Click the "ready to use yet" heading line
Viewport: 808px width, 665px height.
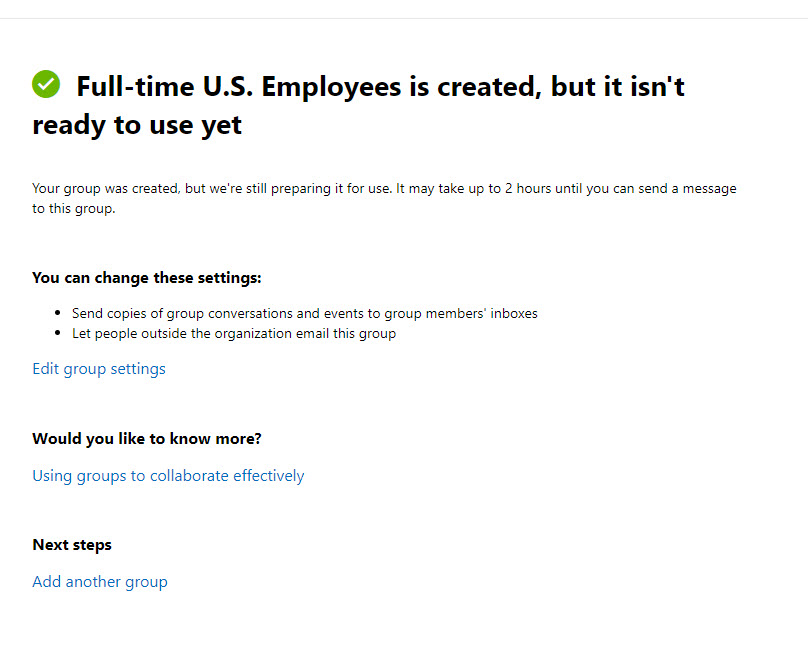tap(137, 127)
